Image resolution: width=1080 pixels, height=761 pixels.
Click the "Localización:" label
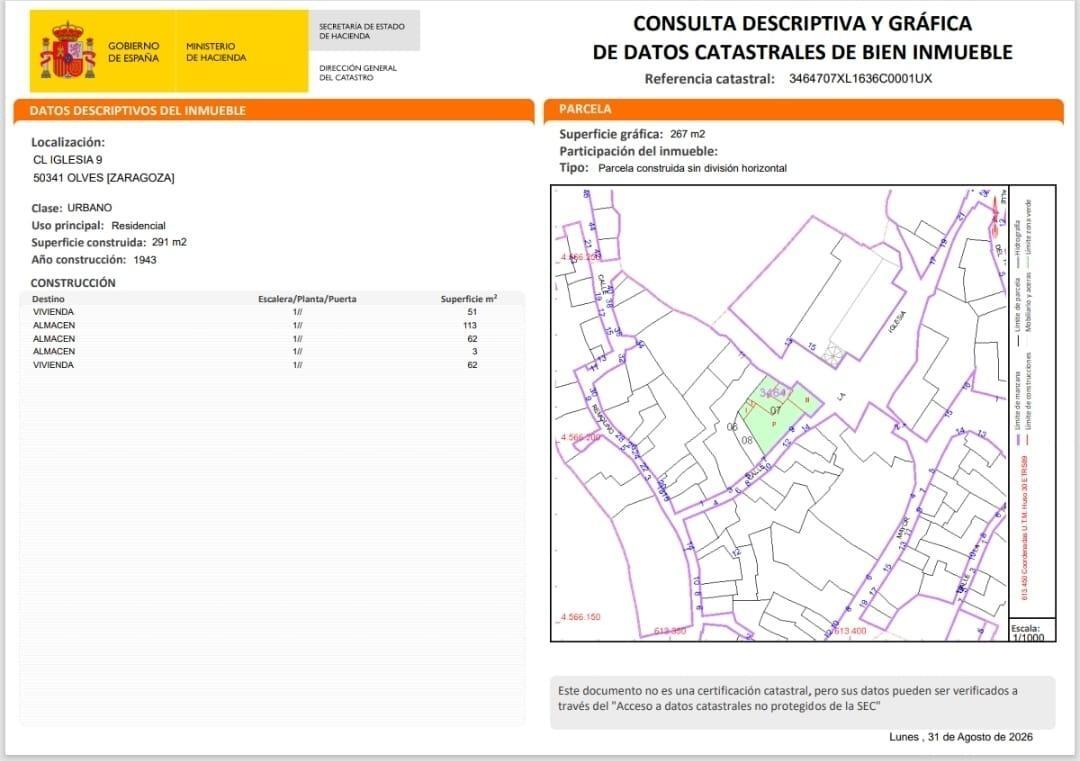pos(68,143)
